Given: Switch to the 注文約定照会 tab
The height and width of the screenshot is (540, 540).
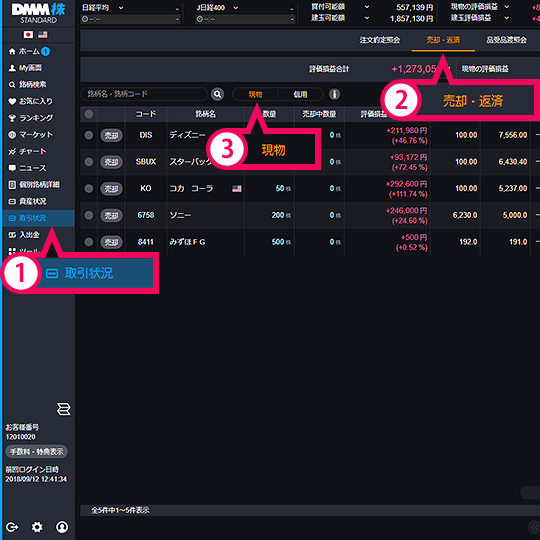Looking at the screenshot, I should [x=380, y=40].
